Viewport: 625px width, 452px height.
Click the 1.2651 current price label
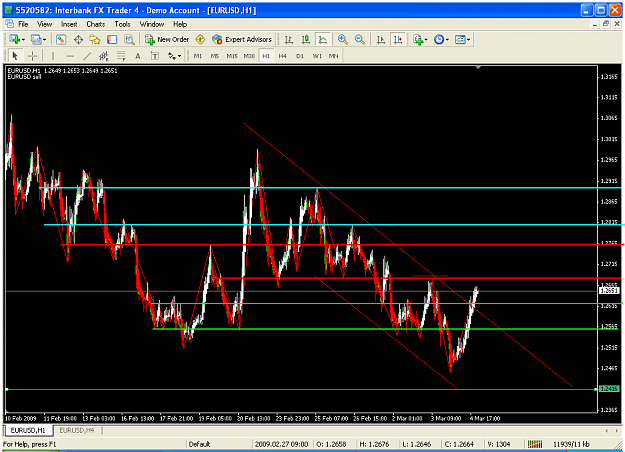(609, 291)
